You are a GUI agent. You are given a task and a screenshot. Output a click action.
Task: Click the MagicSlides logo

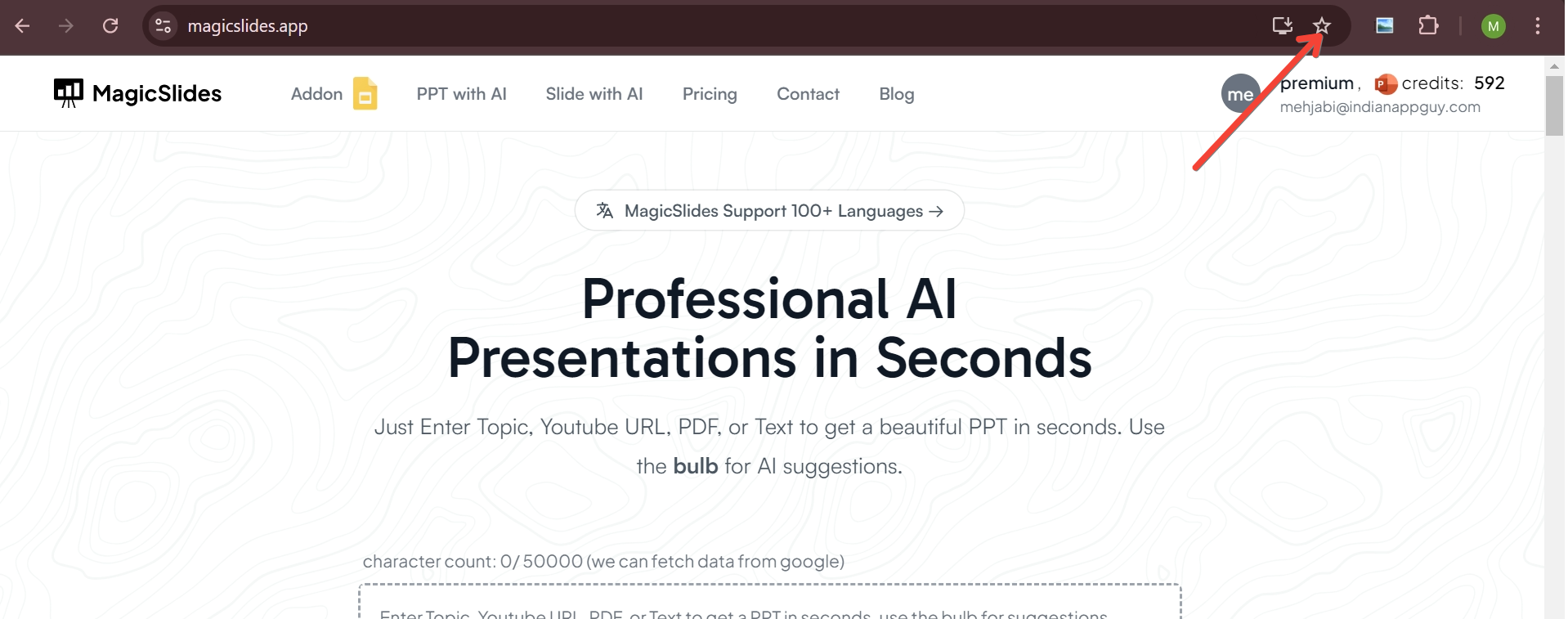coord(137,93)
